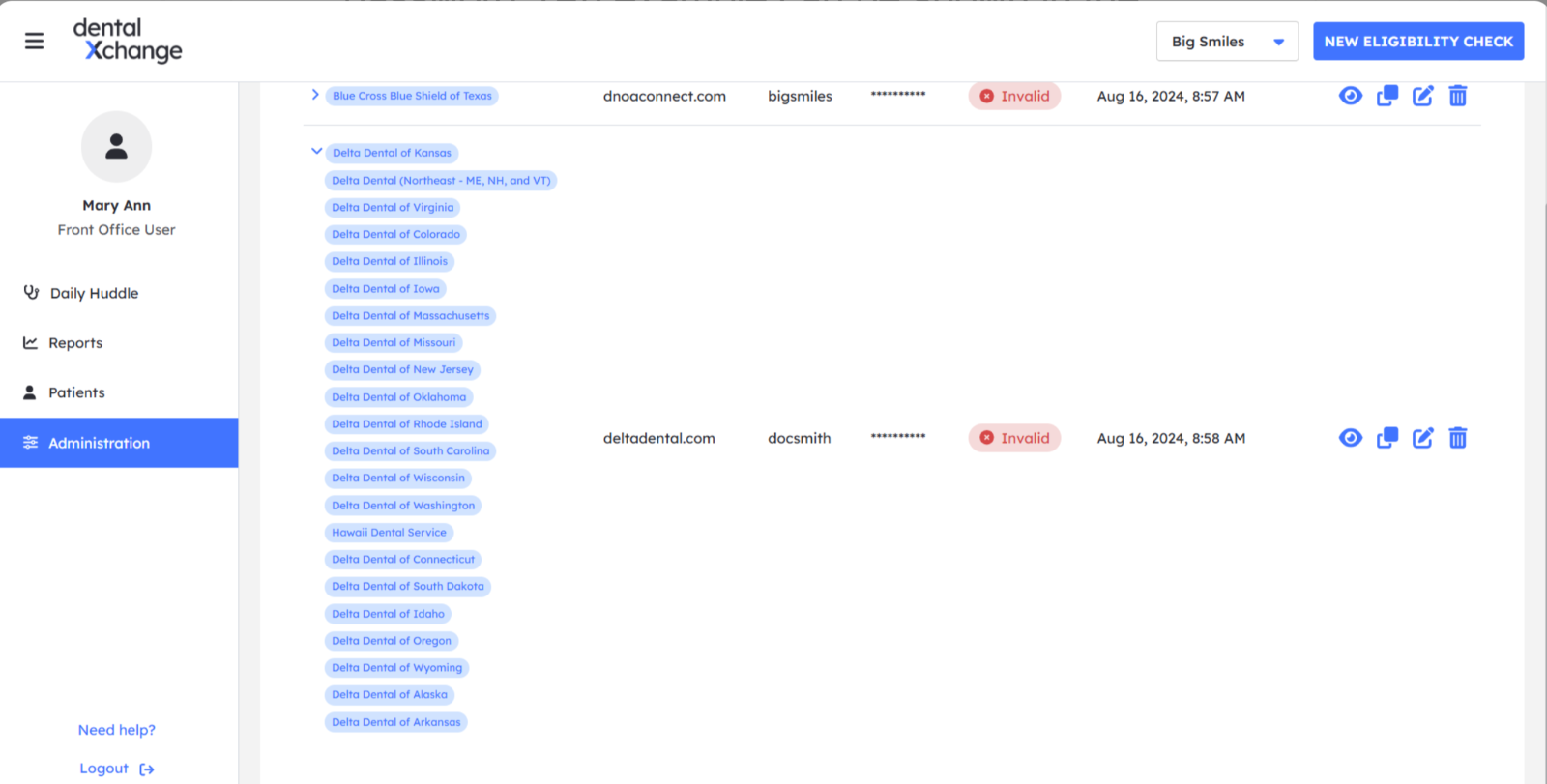Viewport: 1547px width, 784px height.
Task: Duplicate the docsmith credential row
Action: 1387,438
